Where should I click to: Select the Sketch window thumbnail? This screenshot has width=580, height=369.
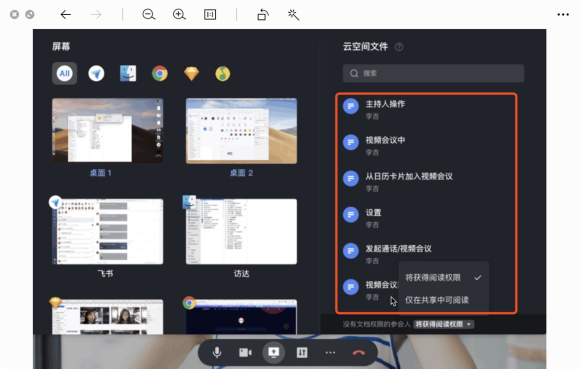[x=108, y=316]
